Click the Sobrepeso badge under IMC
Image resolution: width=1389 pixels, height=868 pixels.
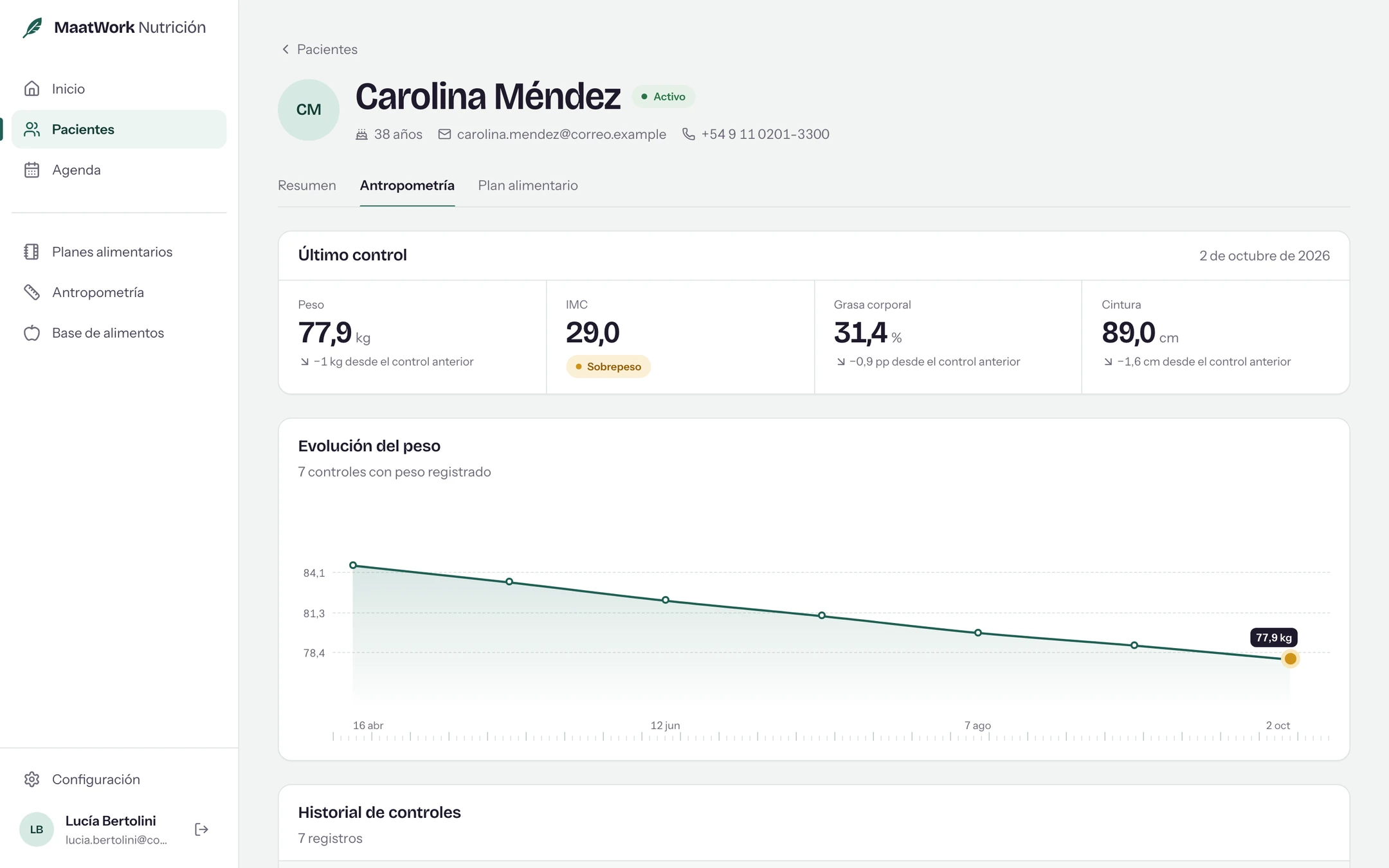[x=608, y=366]
